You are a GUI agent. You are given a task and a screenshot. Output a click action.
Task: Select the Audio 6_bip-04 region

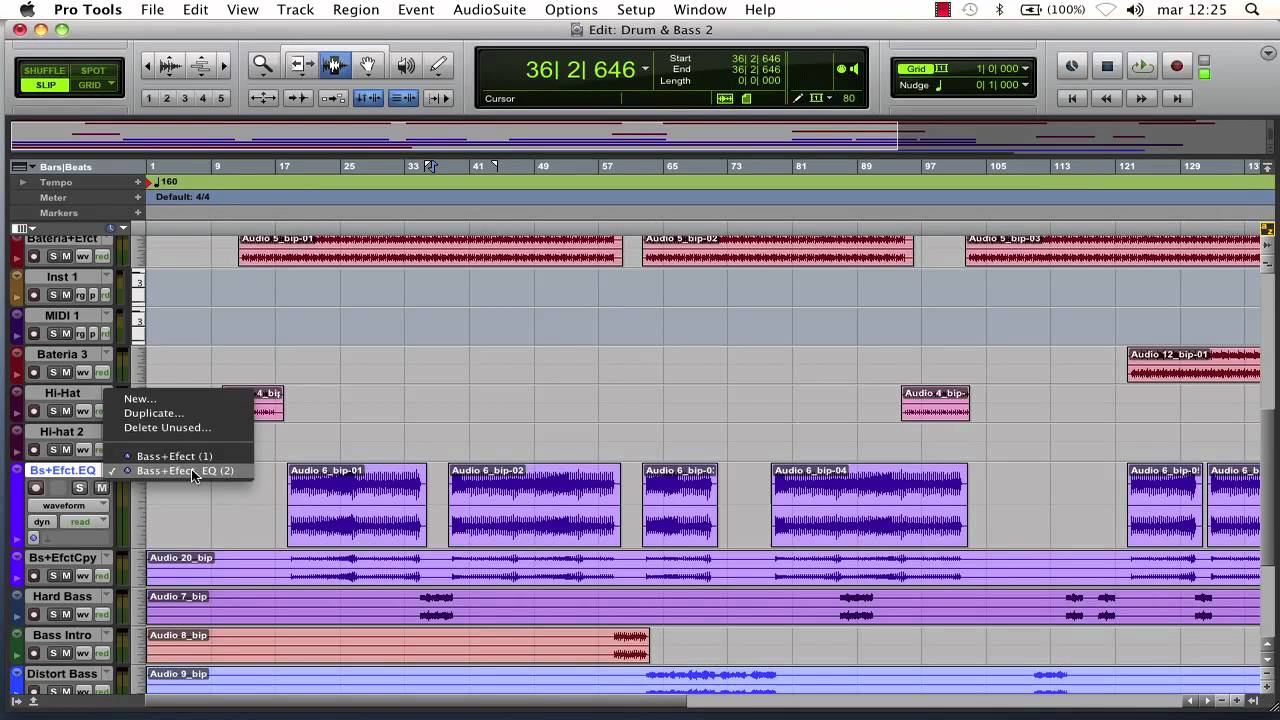click(869, 505)
